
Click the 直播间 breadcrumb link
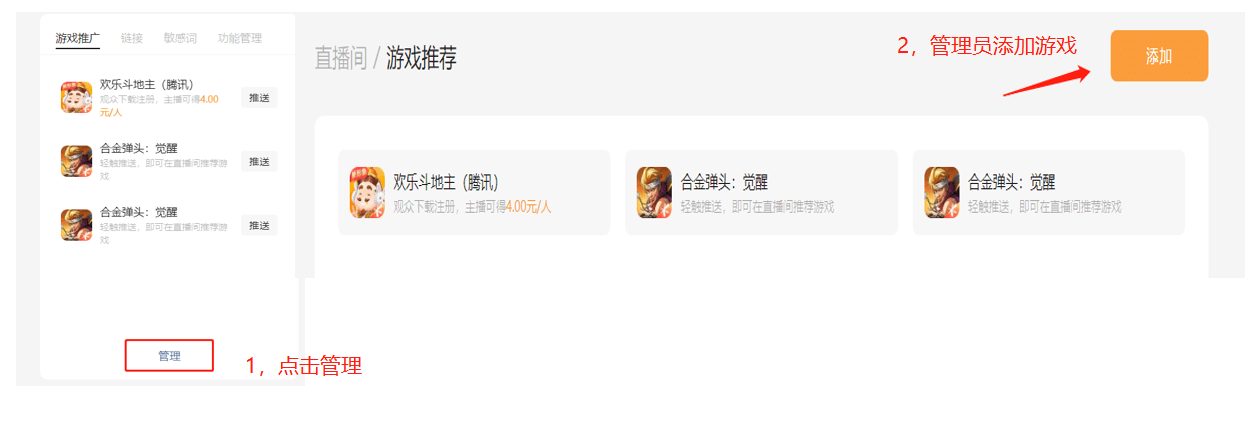point(341,57)
